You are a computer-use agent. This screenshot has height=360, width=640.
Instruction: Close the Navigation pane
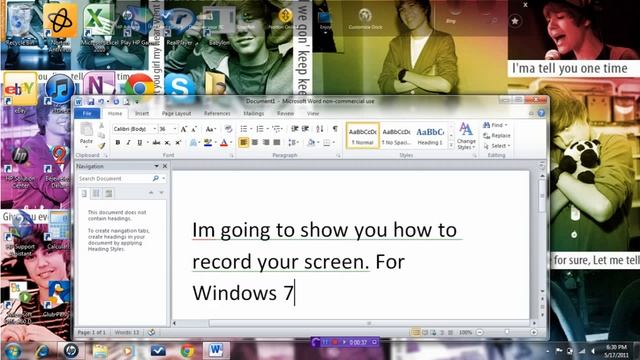[x=165, y=167]
